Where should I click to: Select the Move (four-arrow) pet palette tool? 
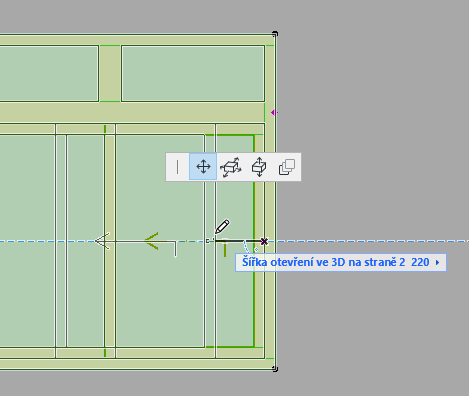(x=203, y=167)
